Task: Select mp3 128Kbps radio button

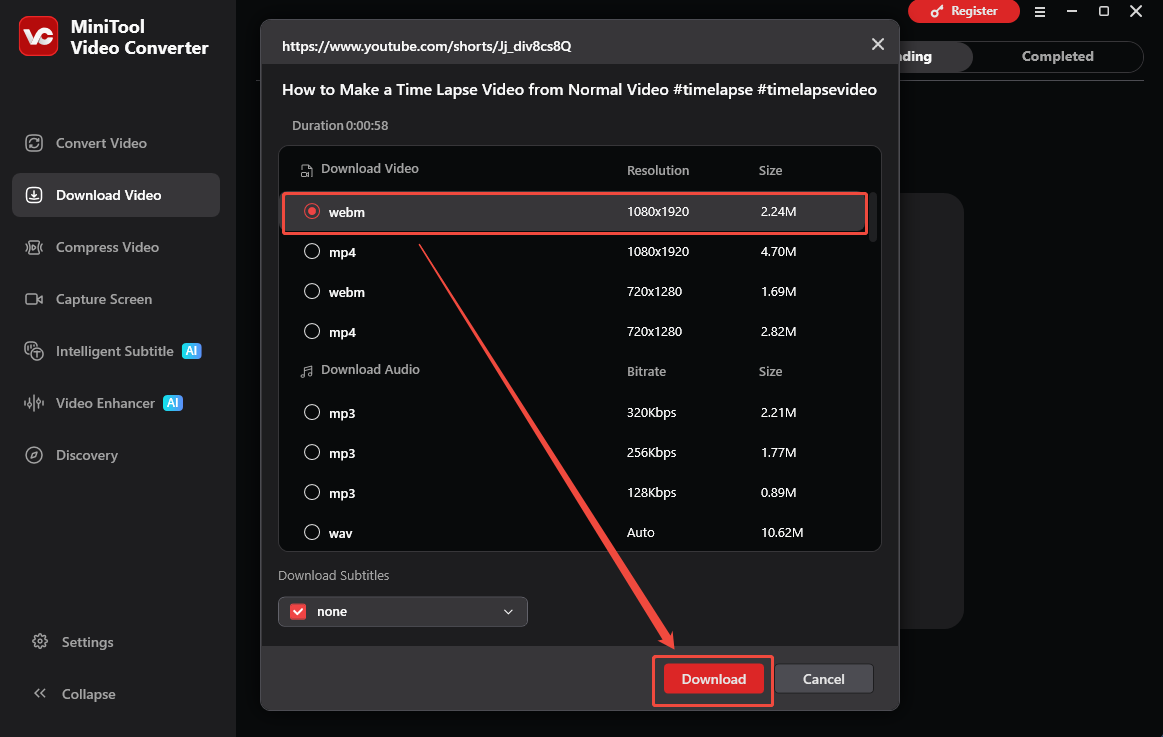Action: [x=312, y=492]
